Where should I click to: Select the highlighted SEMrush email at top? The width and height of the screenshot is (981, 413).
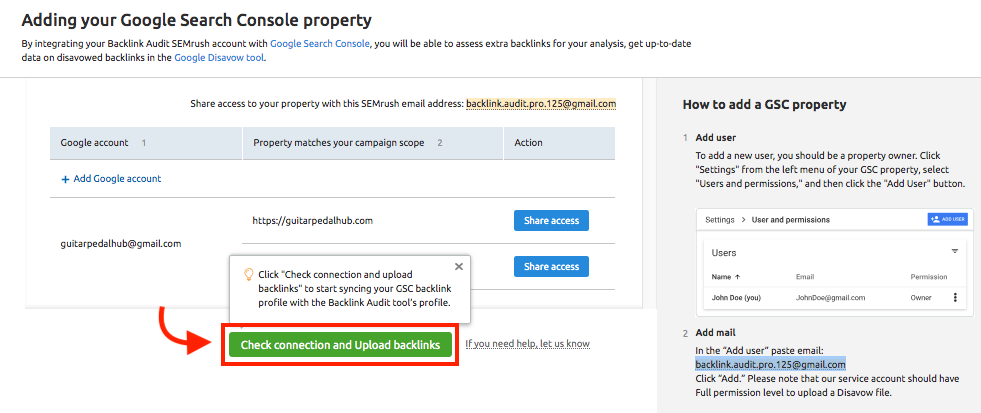[541, 103]
